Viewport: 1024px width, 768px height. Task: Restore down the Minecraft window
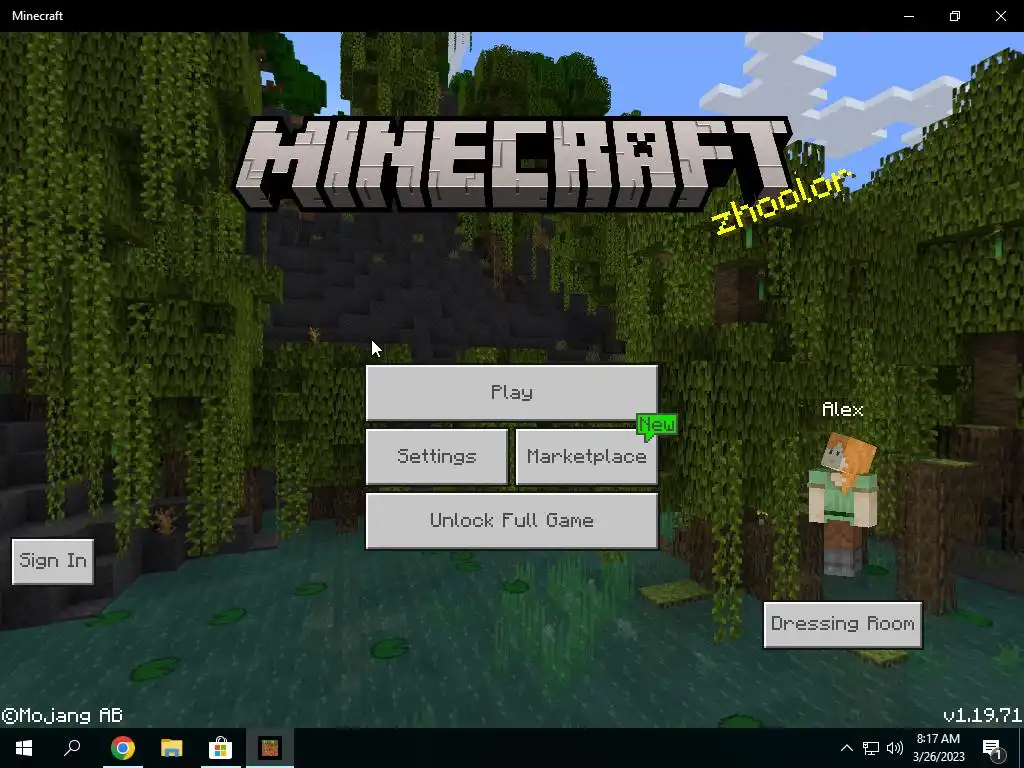[x=955, y=16]
